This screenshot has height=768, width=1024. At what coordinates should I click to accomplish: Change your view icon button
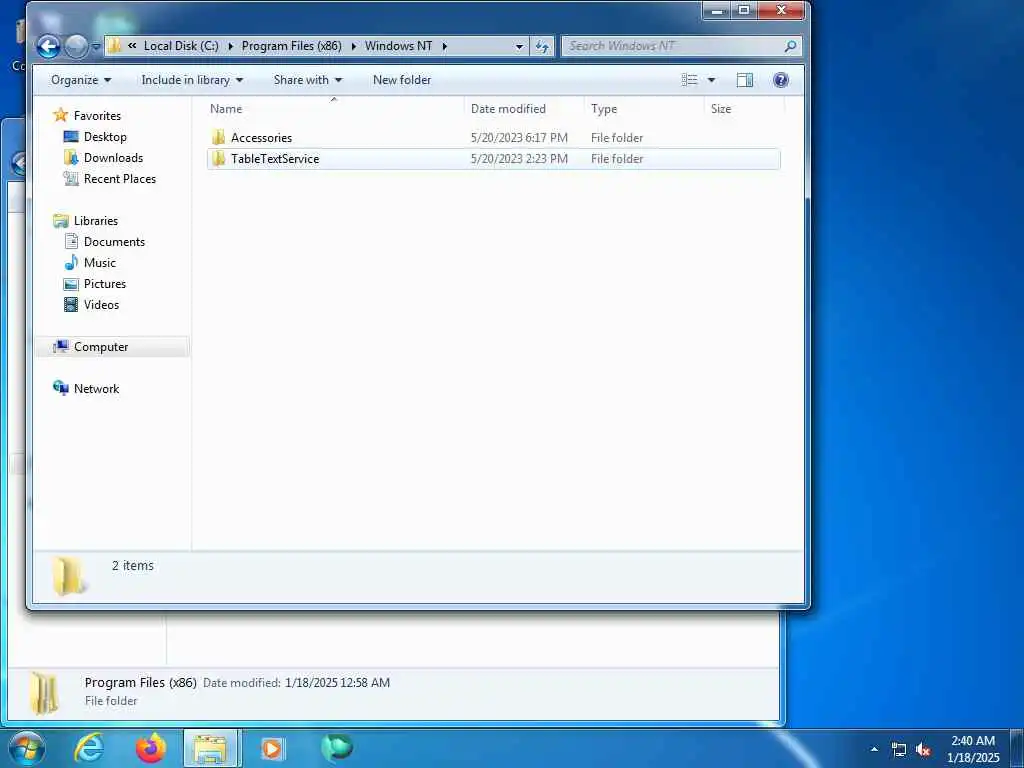coord(690,80)
